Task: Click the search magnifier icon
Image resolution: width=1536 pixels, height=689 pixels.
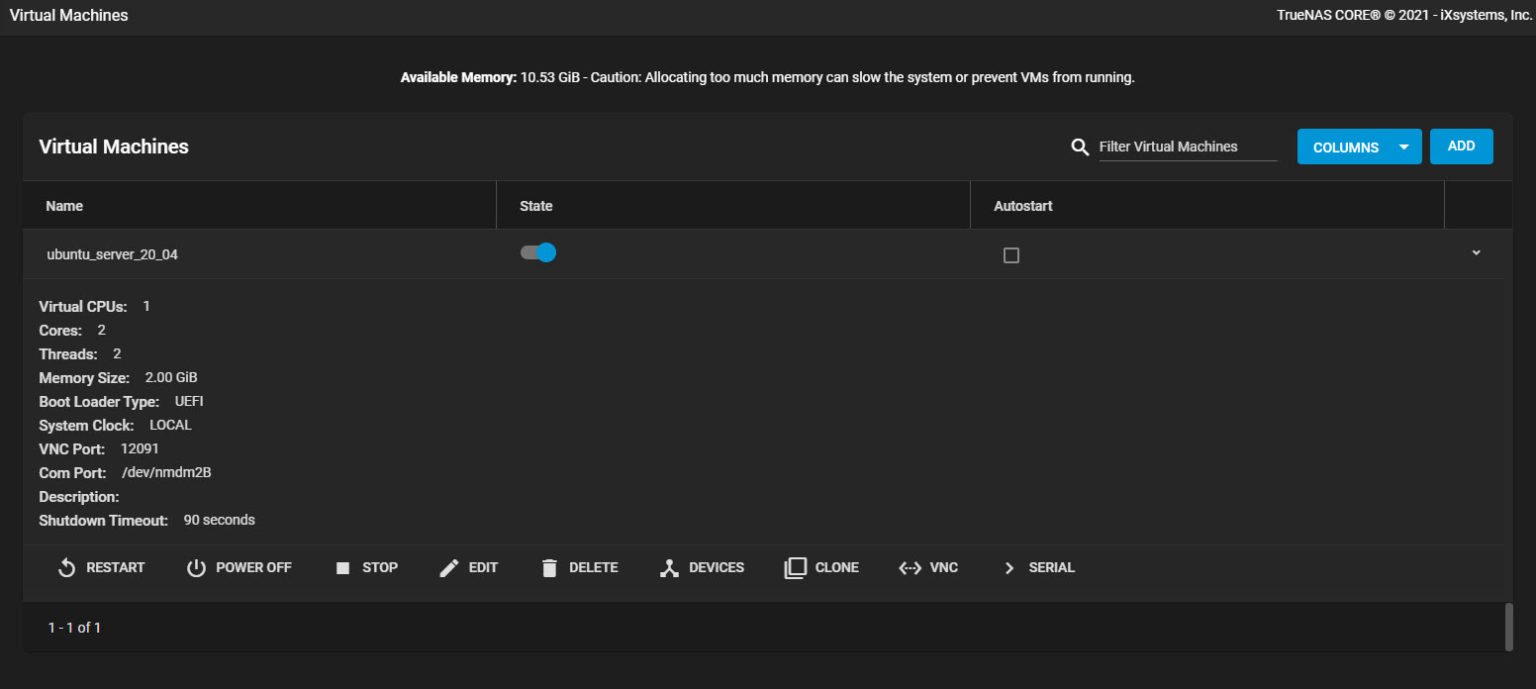Action: click(1079, 146)
